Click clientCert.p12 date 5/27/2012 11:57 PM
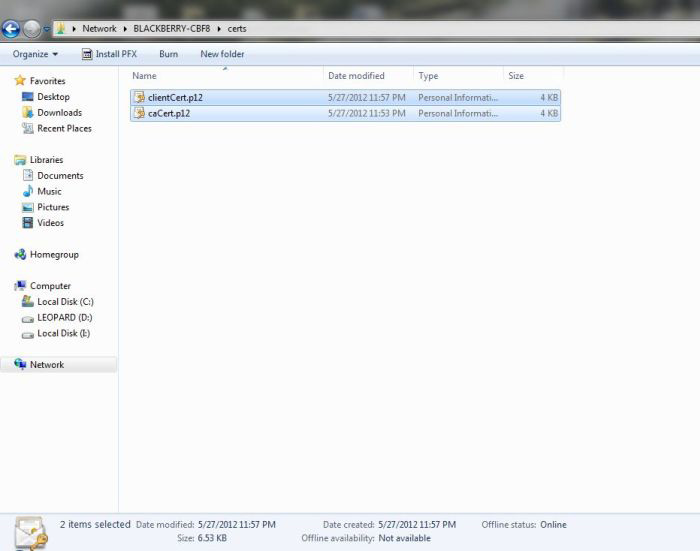This screenshot has width=700, height=551. [x=367, y=97]
